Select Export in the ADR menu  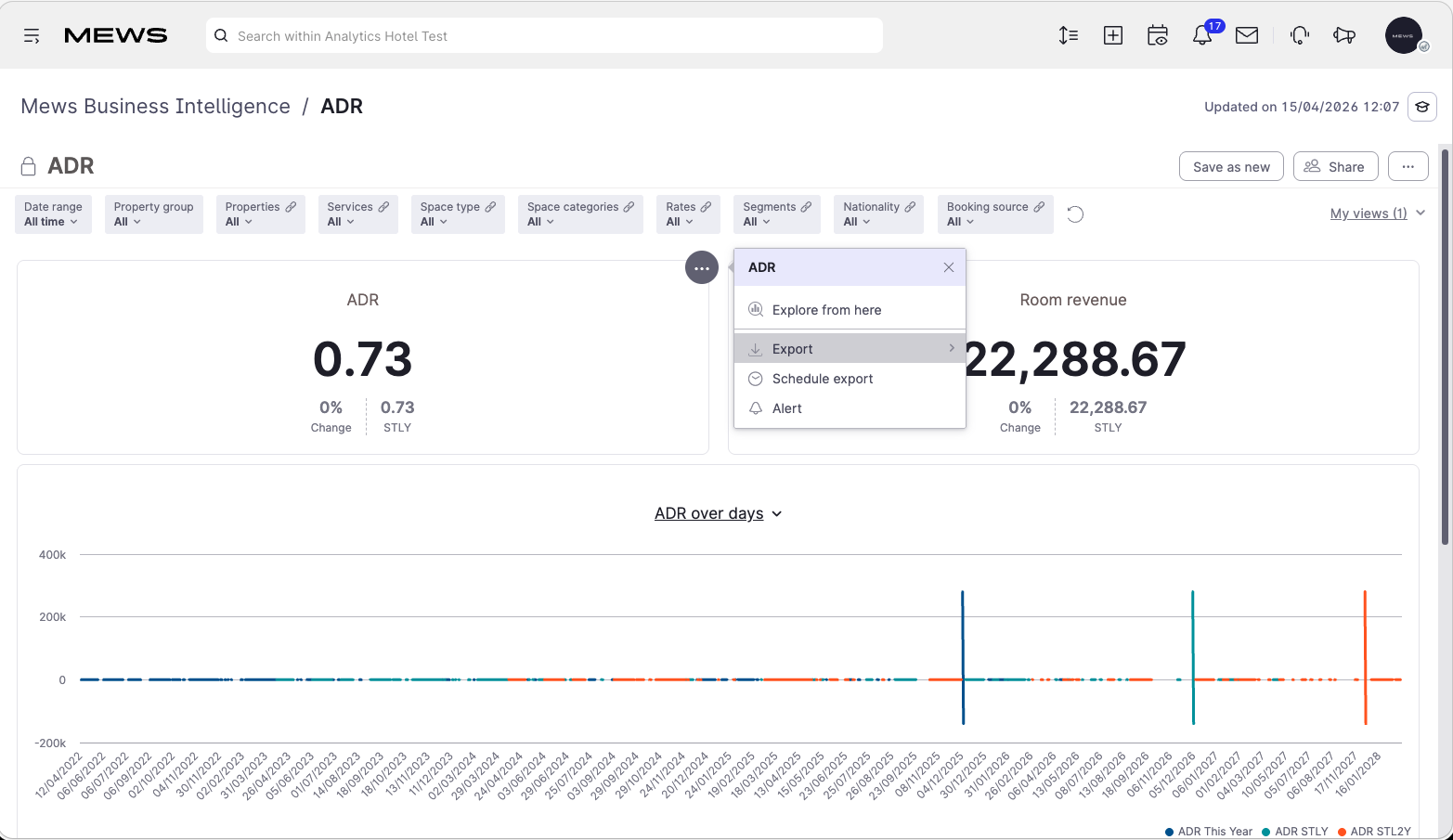tap(850, 349)
